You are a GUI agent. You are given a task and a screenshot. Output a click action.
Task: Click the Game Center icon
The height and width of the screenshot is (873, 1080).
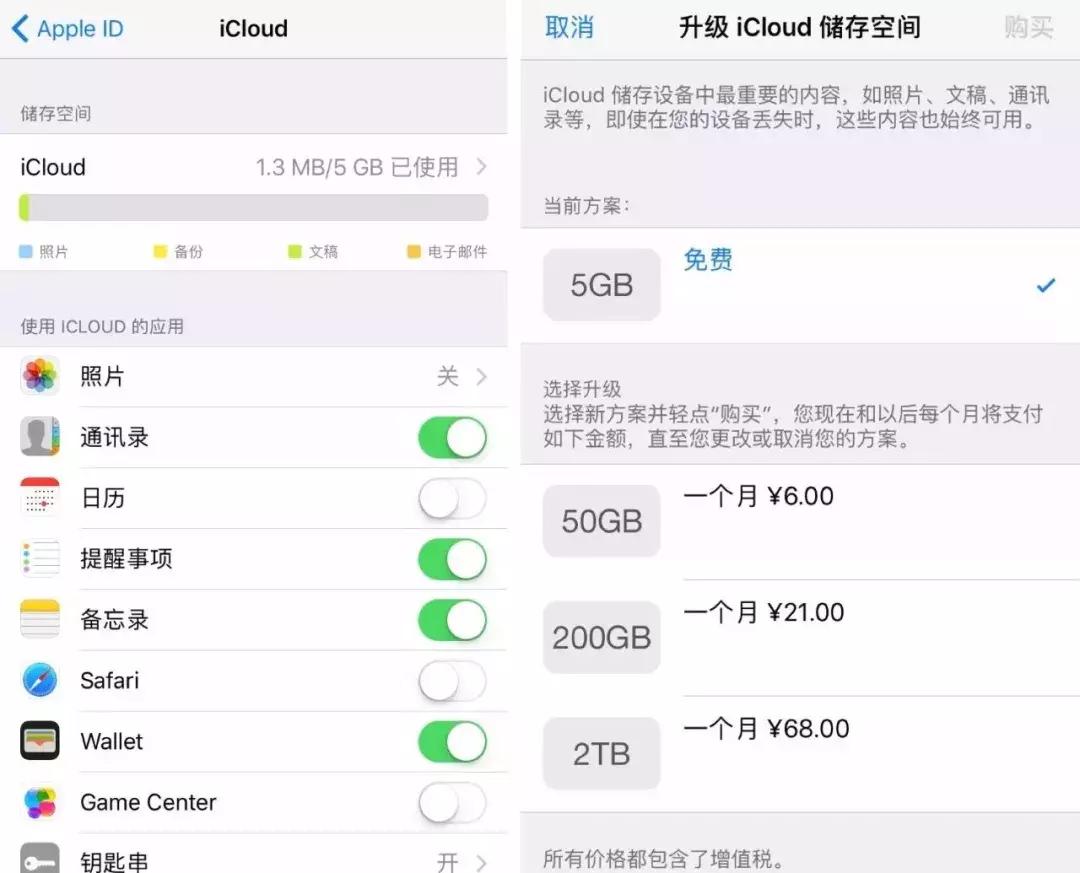point(39,803)
